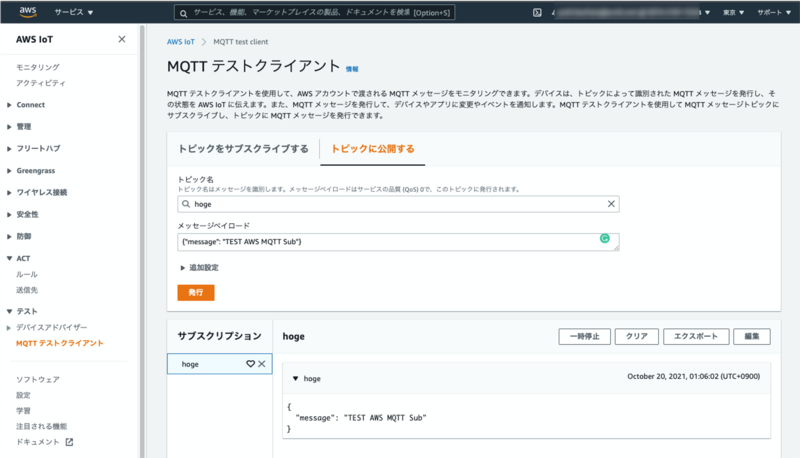Expand the 安全性 section
Image resolution: width=800 pixels, height=458 pixels.
(x=22, y=214)
